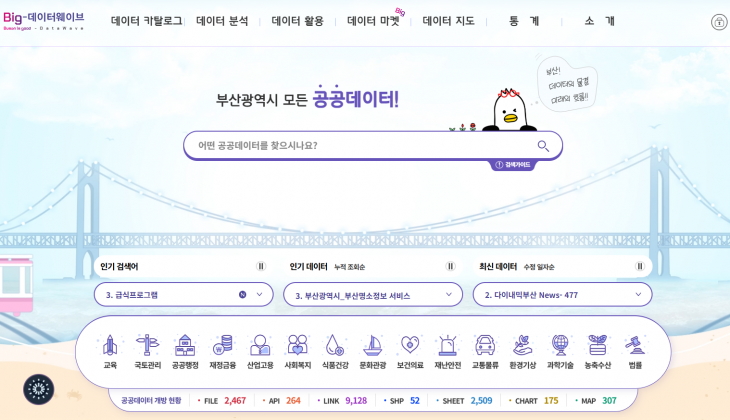
Task: Pause the 인기 데이터 rotation
Action: pos(450,266)
